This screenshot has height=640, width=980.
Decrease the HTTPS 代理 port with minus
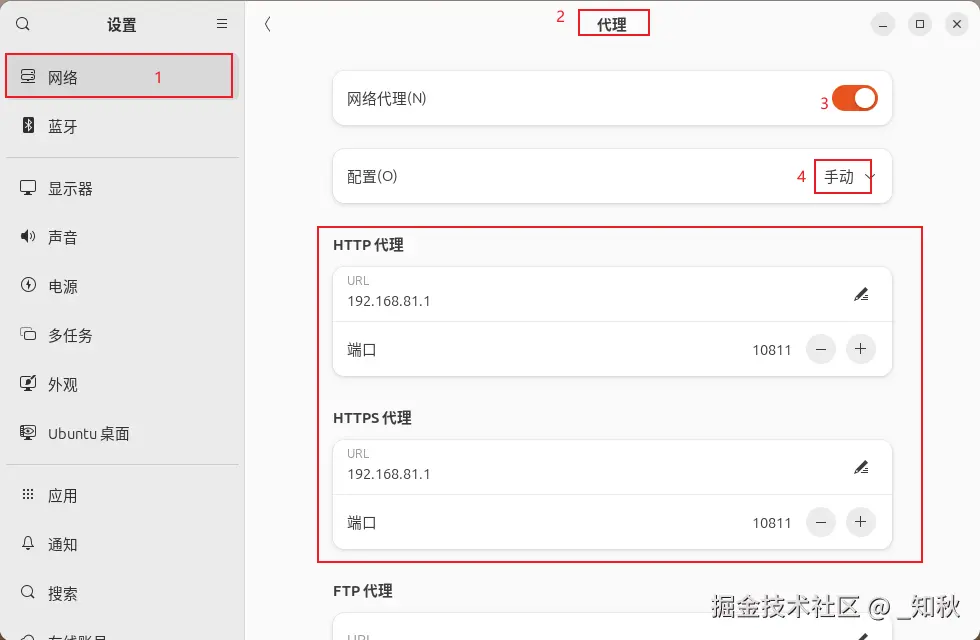[x=821, y=522]
